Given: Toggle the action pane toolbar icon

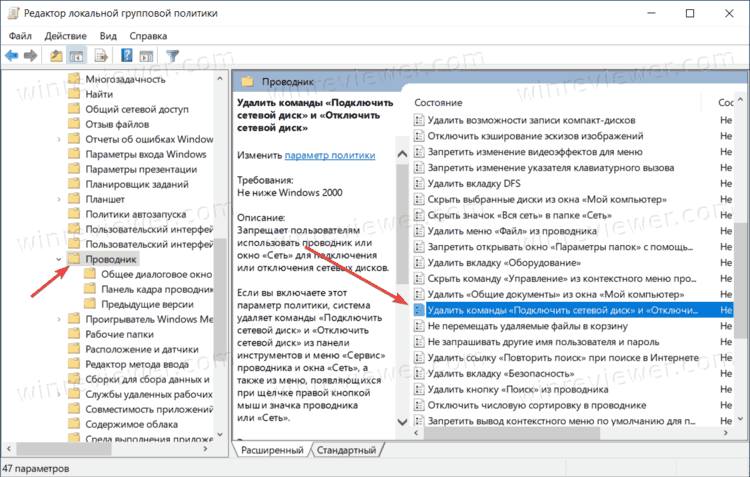Looking at the screenshot, I should pos(146,56).
